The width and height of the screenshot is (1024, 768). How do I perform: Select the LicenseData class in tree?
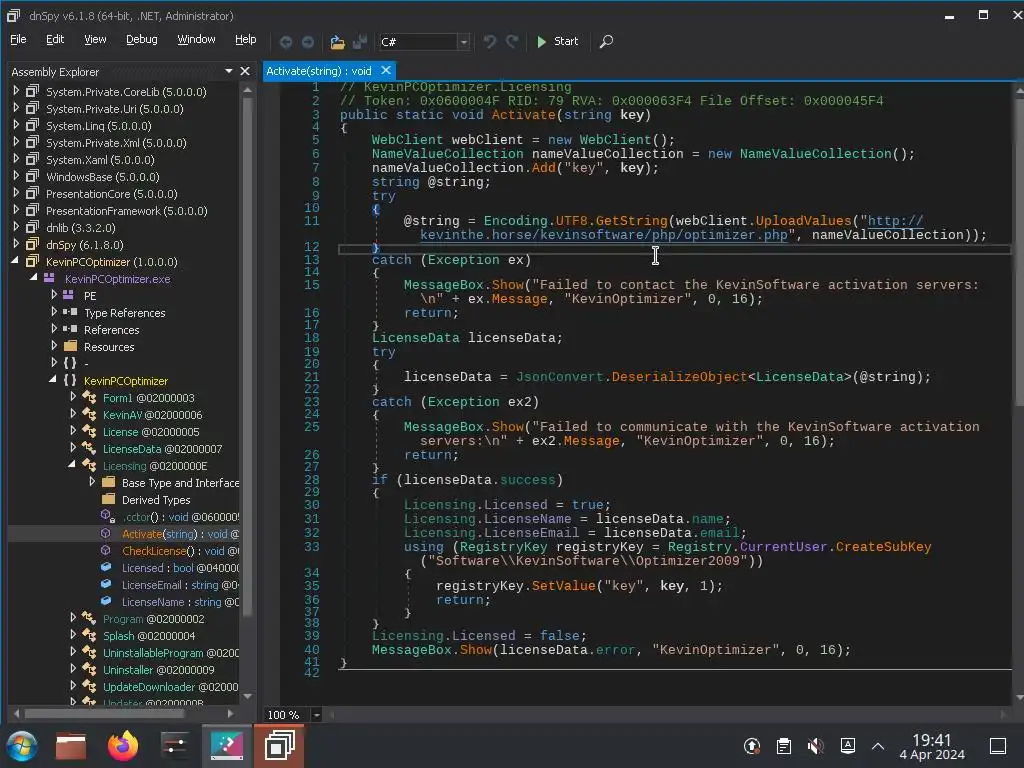click(162, 449)
